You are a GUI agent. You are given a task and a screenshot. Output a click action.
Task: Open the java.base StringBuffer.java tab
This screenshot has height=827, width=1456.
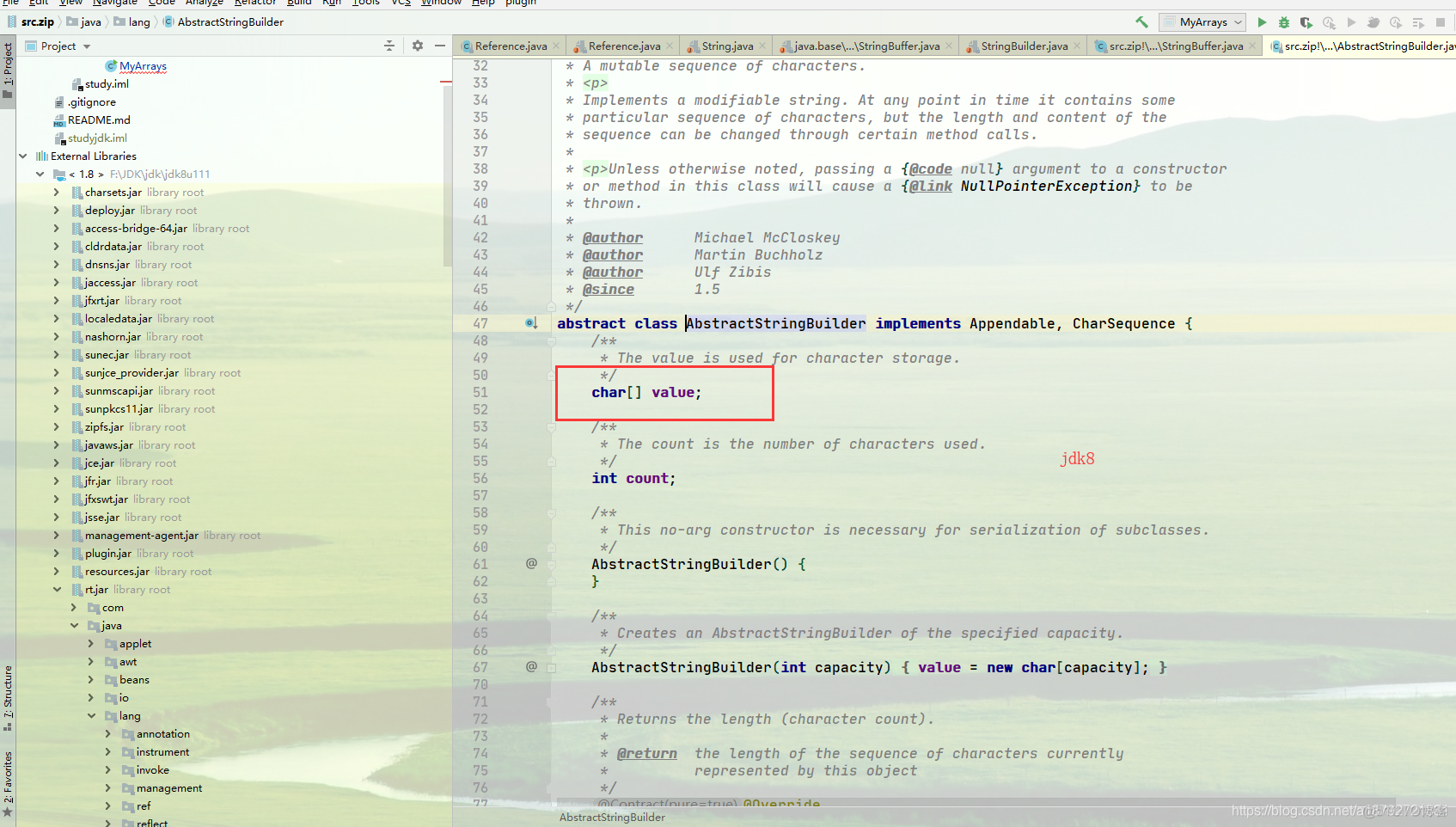click(866, 46)
